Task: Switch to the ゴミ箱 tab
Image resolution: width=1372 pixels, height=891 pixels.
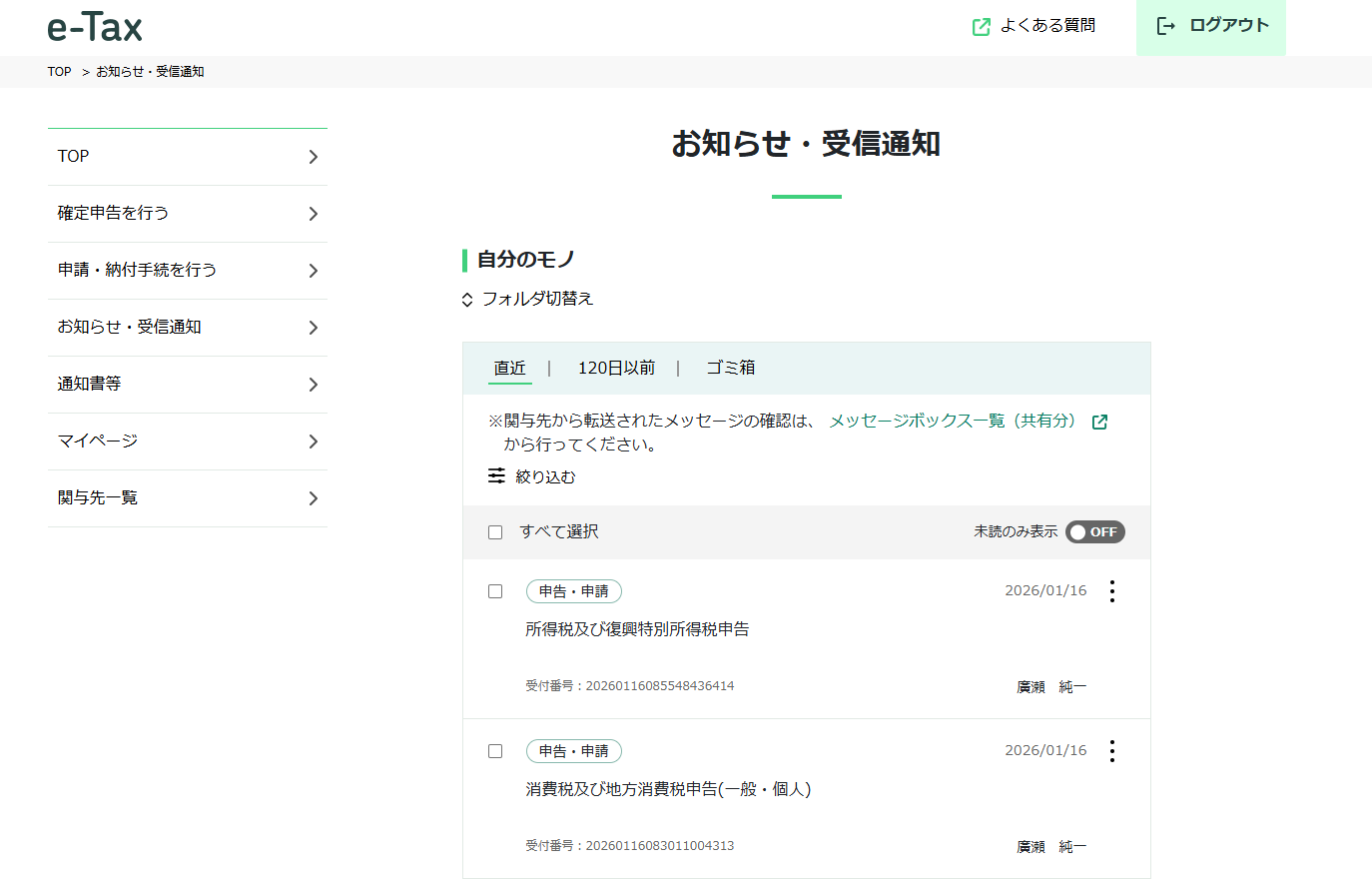Action: pos(730,369)
